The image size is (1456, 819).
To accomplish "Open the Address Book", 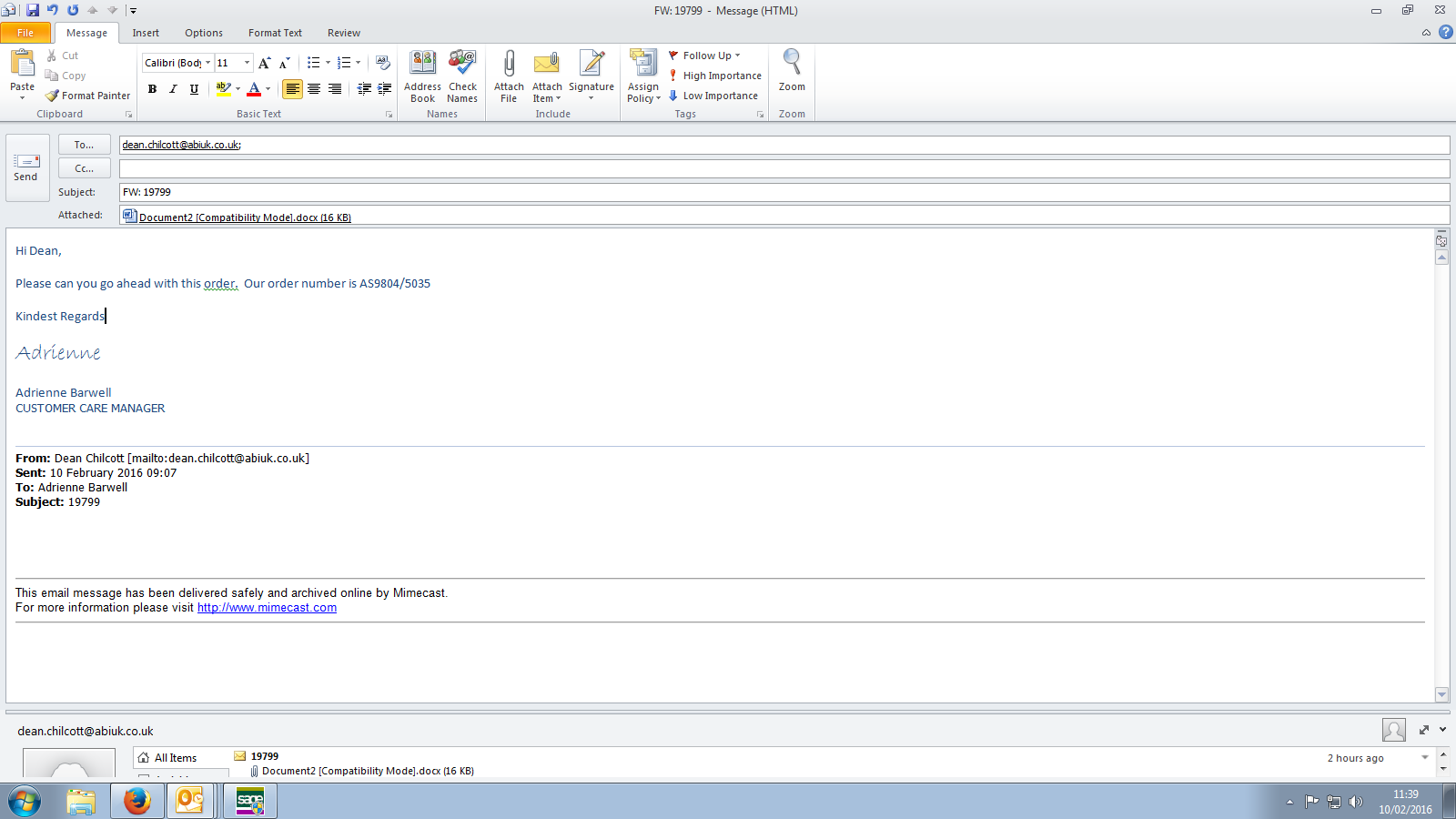I will (422, 65).
